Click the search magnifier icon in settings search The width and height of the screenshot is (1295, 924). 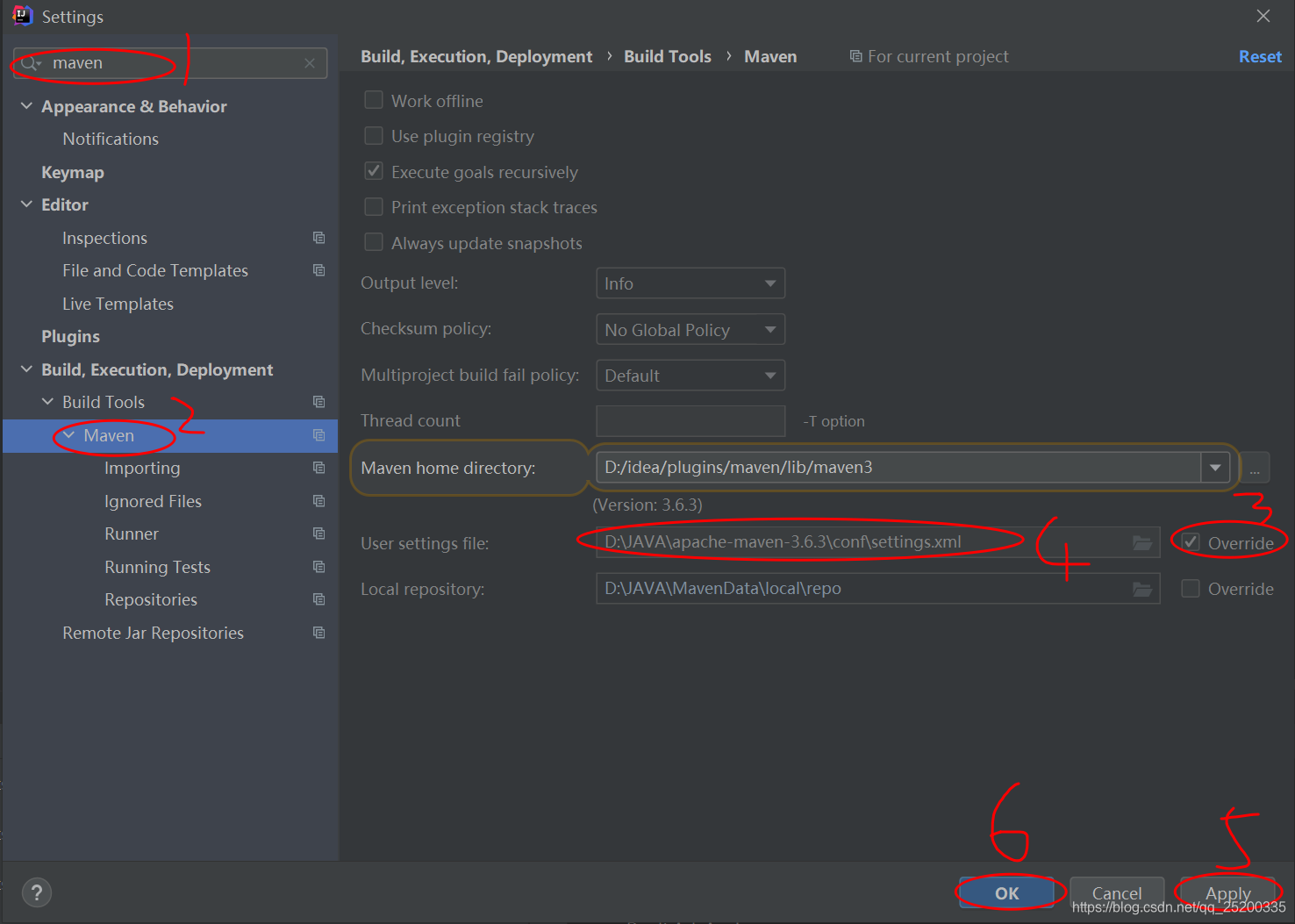coord(30,63)
